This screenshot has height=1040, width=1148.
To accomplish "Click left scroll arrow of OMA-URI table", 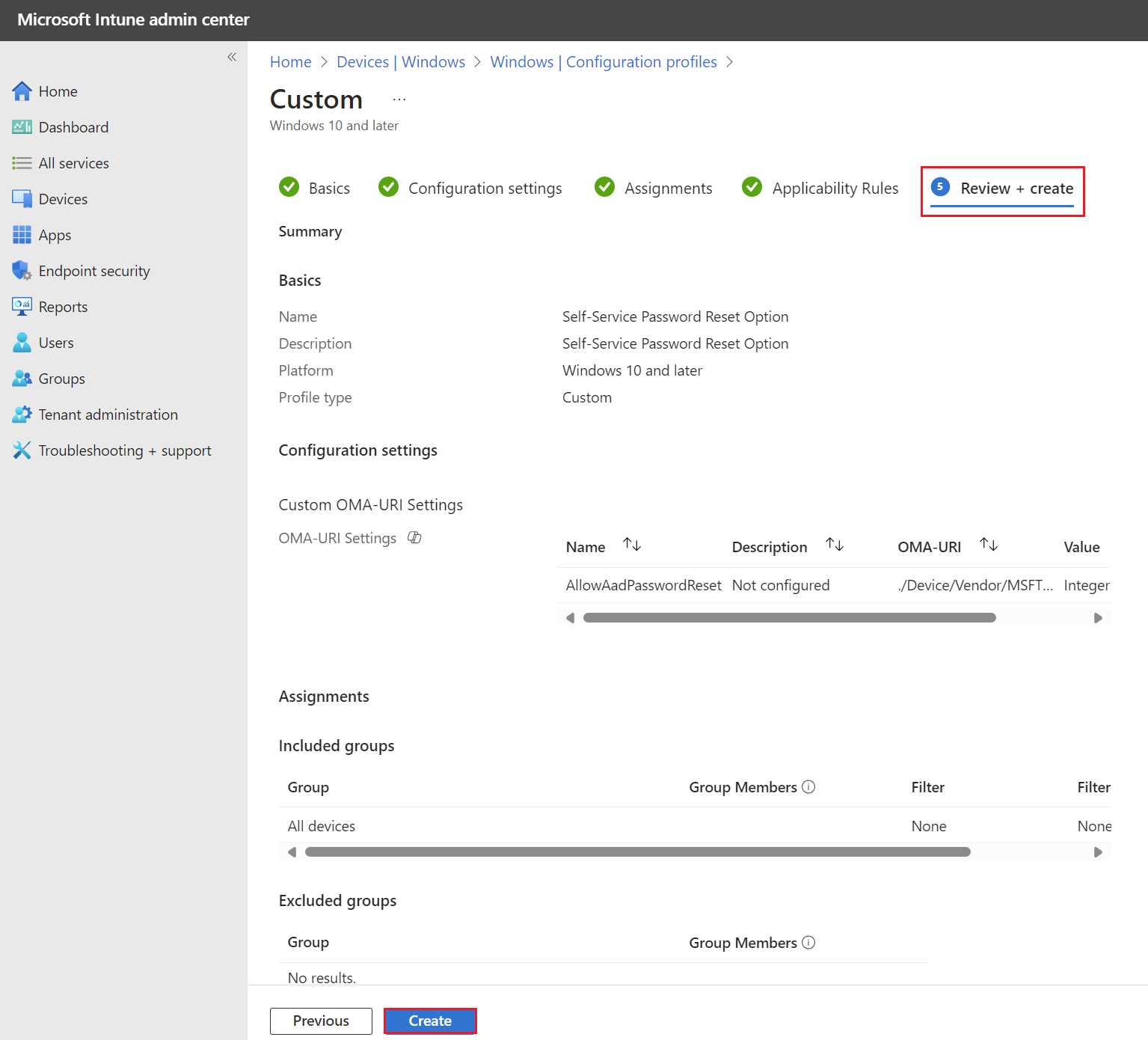I will [570, 618].
